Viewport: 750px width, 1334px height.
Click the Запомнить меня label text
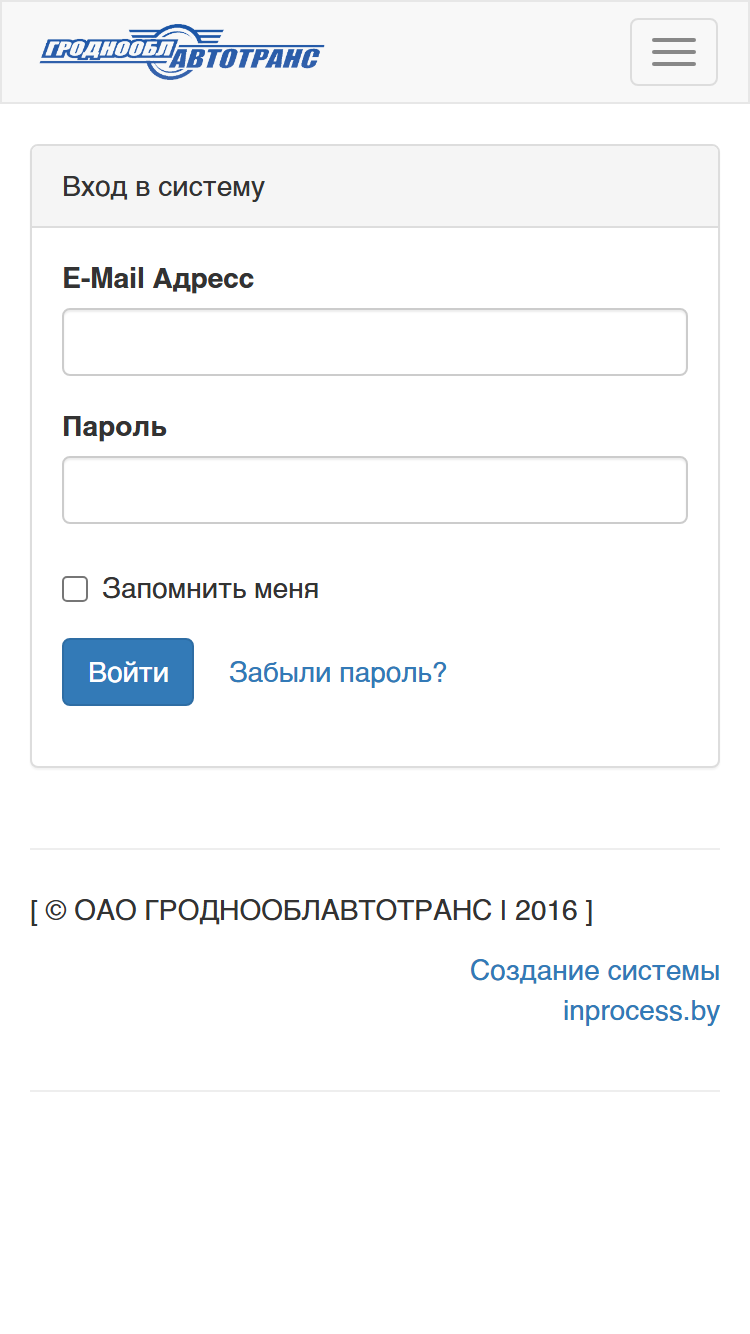pos(210,589)
